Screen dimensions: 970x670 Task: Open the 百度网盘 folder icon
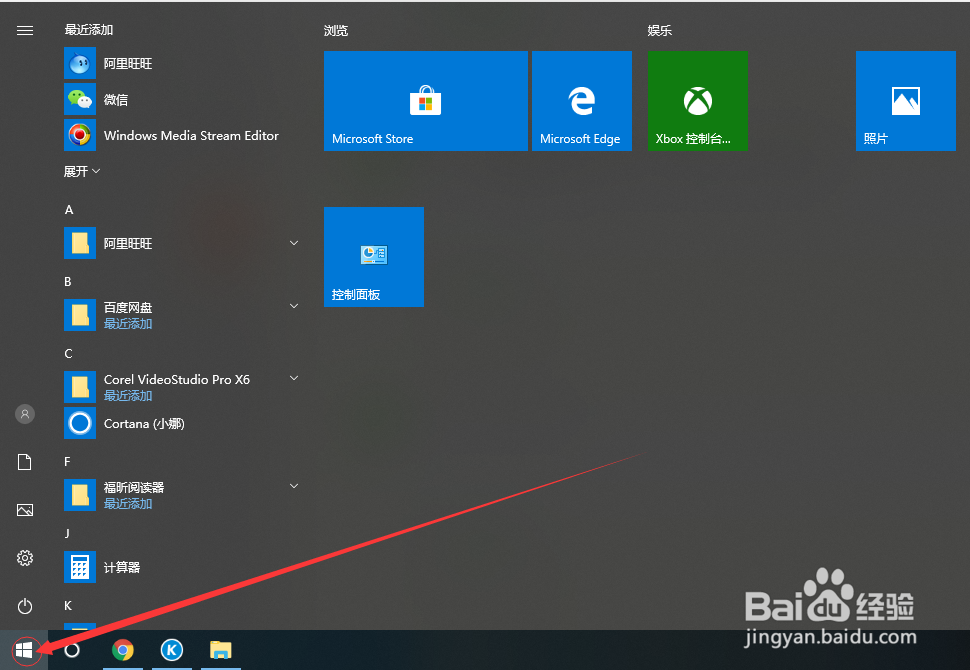80,315
